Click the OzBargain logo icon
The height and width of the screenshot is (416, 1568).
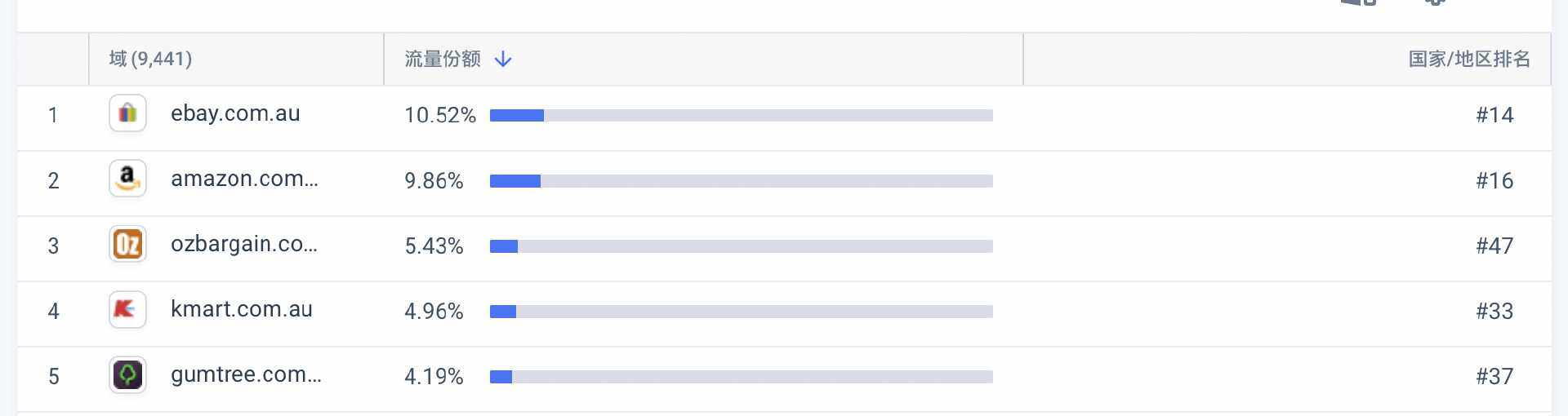pyautogui.click(x=127, y=244)
